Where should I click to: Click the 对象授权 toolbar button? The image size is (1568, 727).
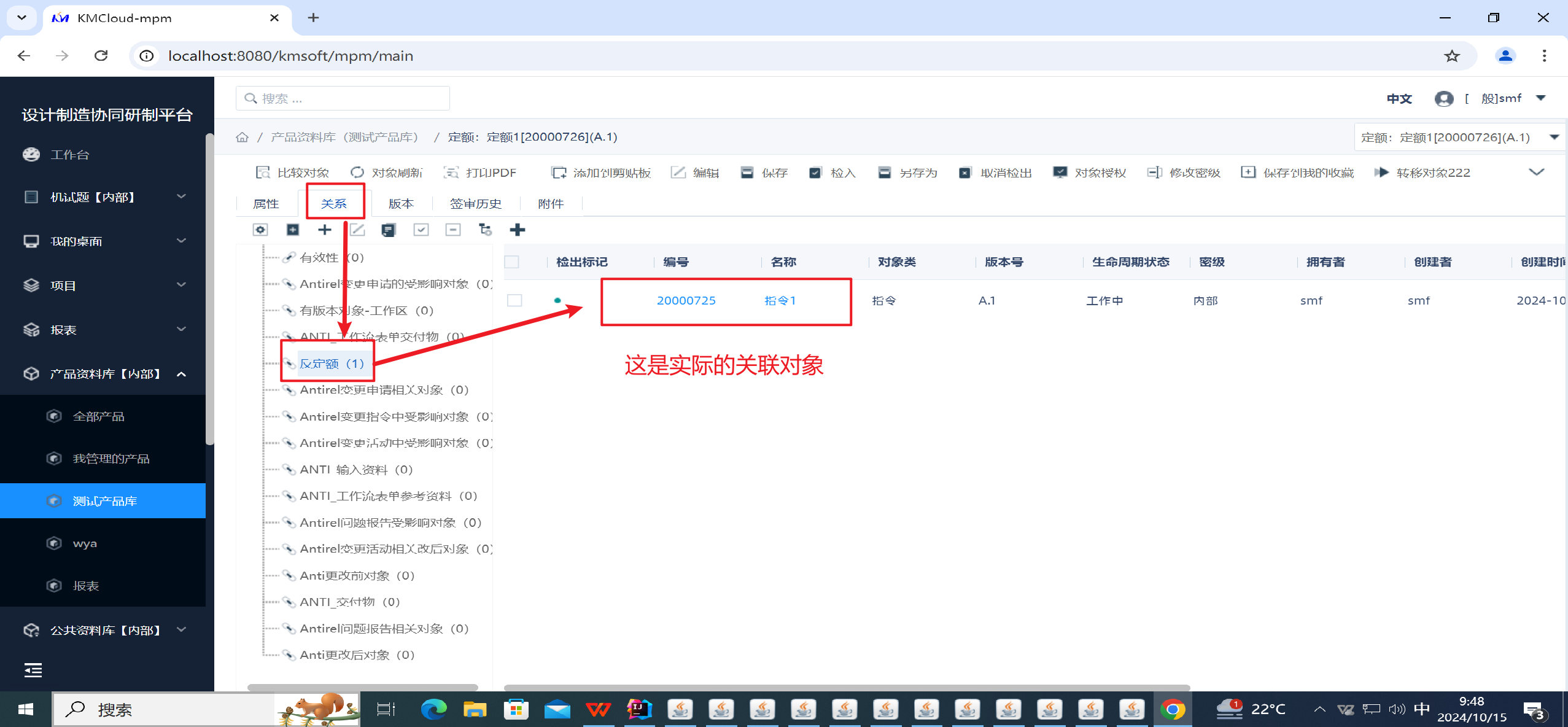(x=1090, y=173)
